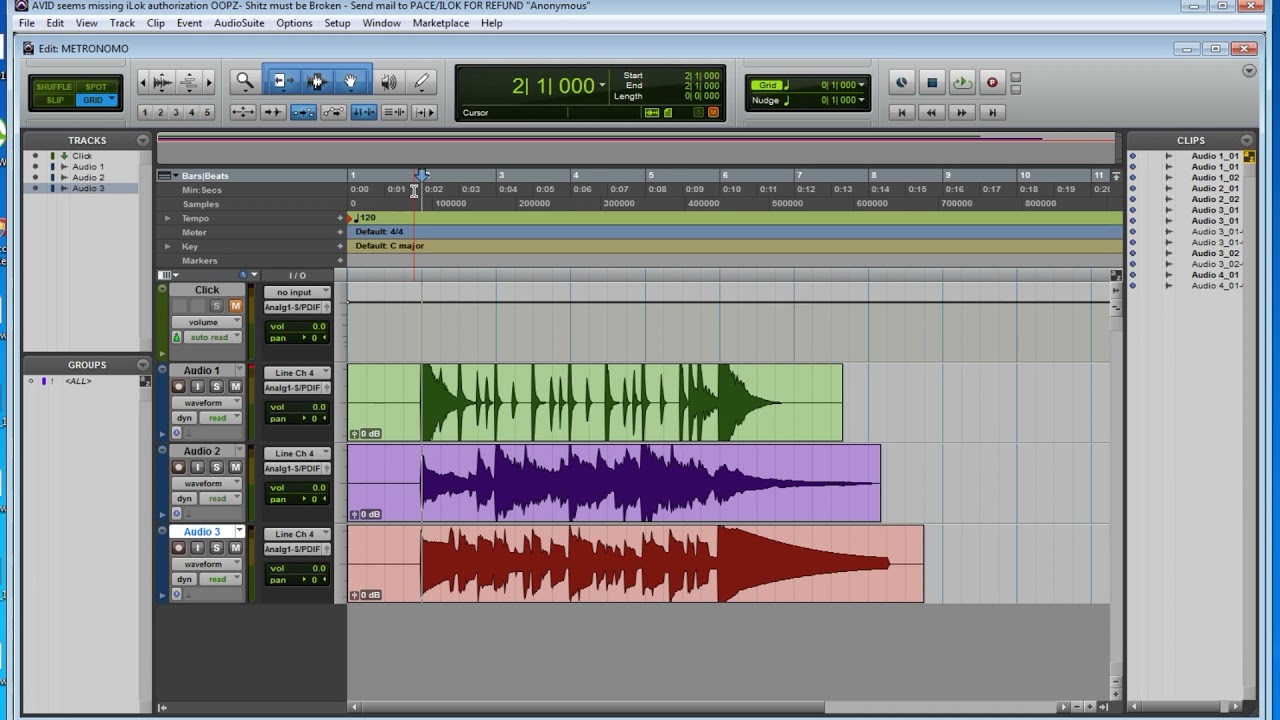The image size is (1280, 720).
Task: Open Audio 1 Line Ch 4 input selector
Action: pyautogui.click(x=297, y=373)
